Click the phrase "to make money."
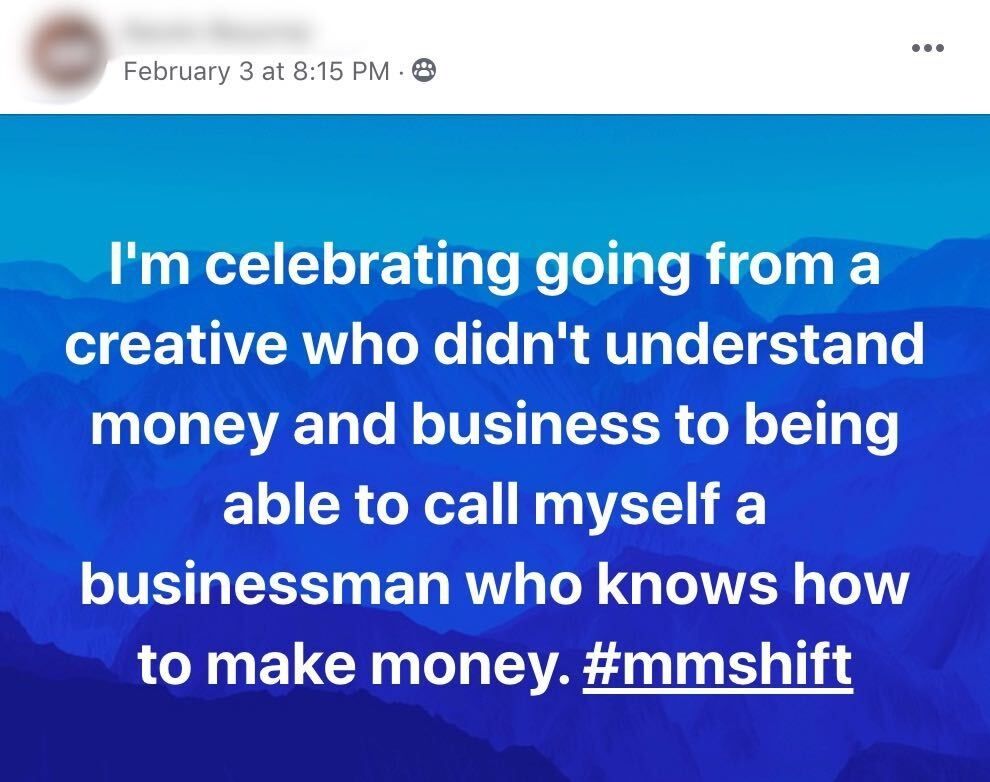990x782 pixels. pos(352,665)
